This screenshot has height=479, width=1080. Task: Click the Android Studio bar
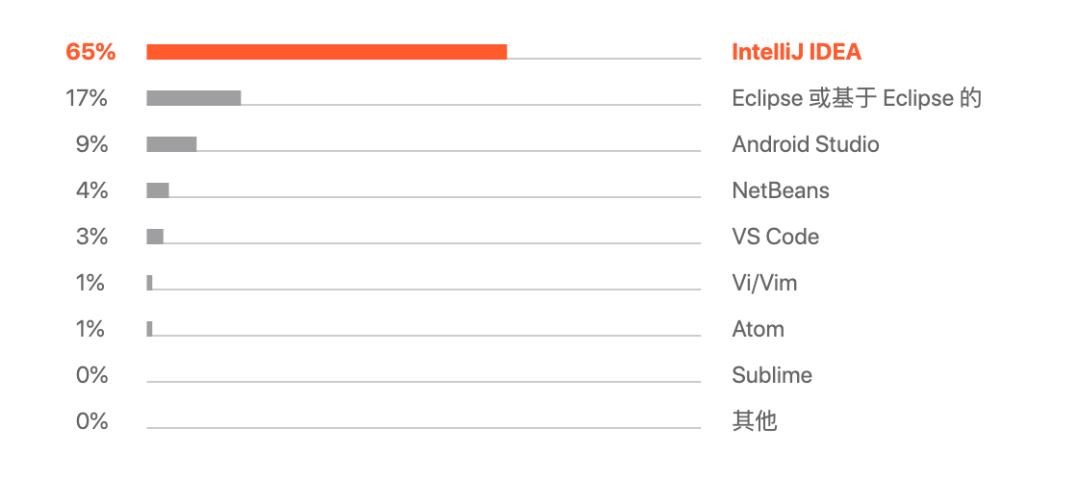click(172, 144)
